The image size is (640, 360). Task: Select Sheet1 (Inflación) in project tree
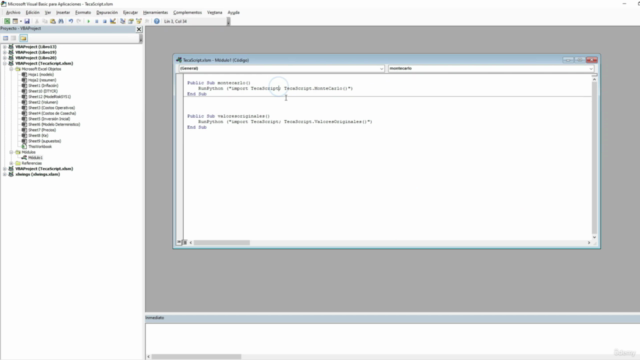tap(43, 86)
